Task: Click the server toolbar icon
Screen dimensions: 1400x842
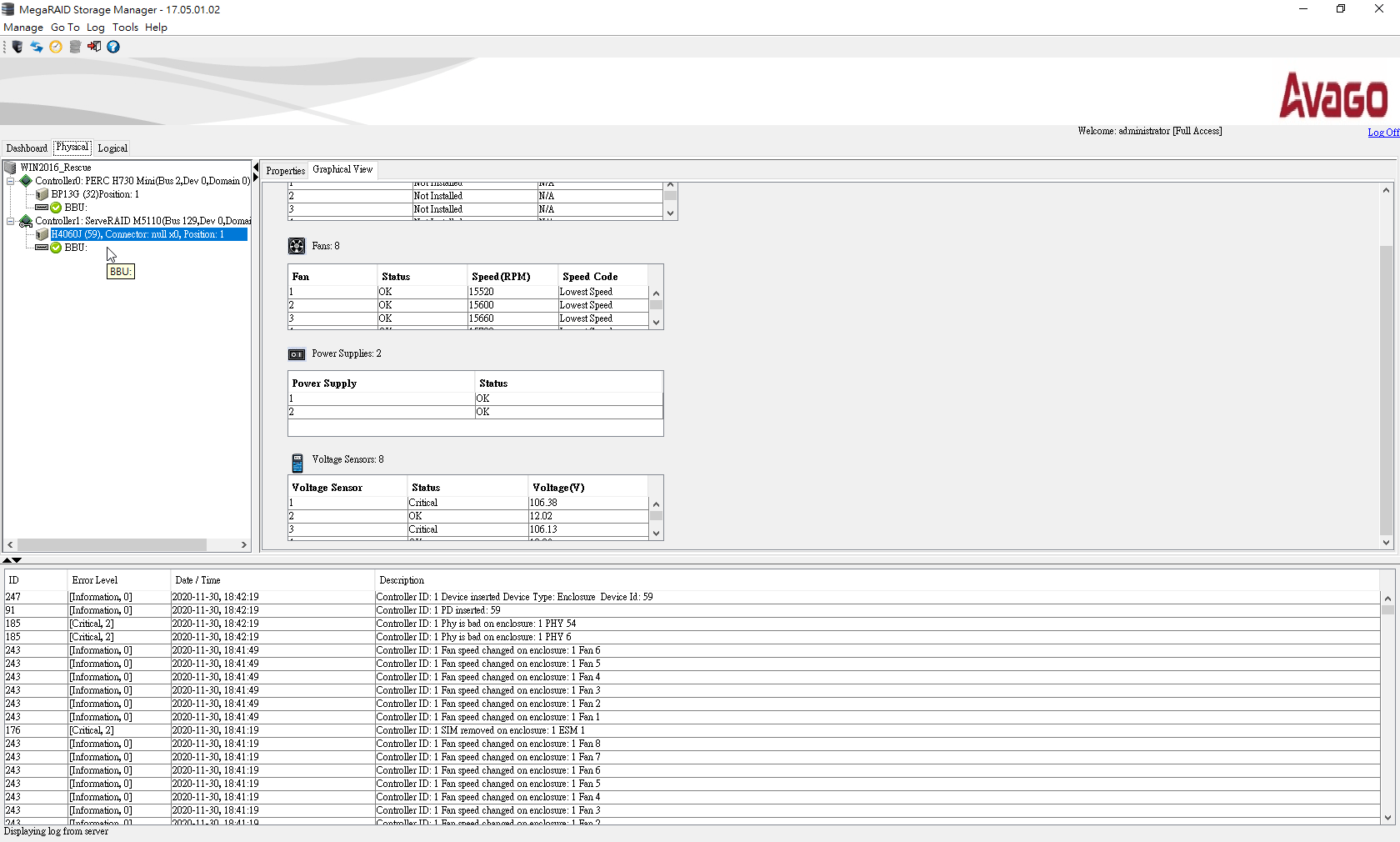Action: [x=17, y=47]
